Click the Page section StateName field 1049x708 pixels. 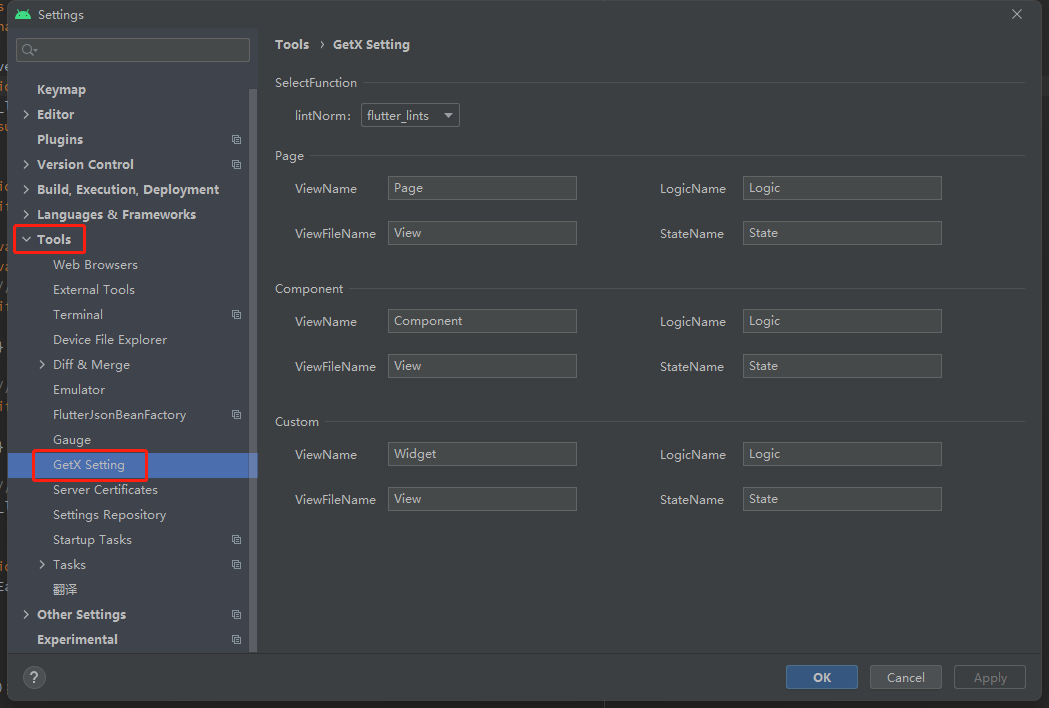(842, 233)
